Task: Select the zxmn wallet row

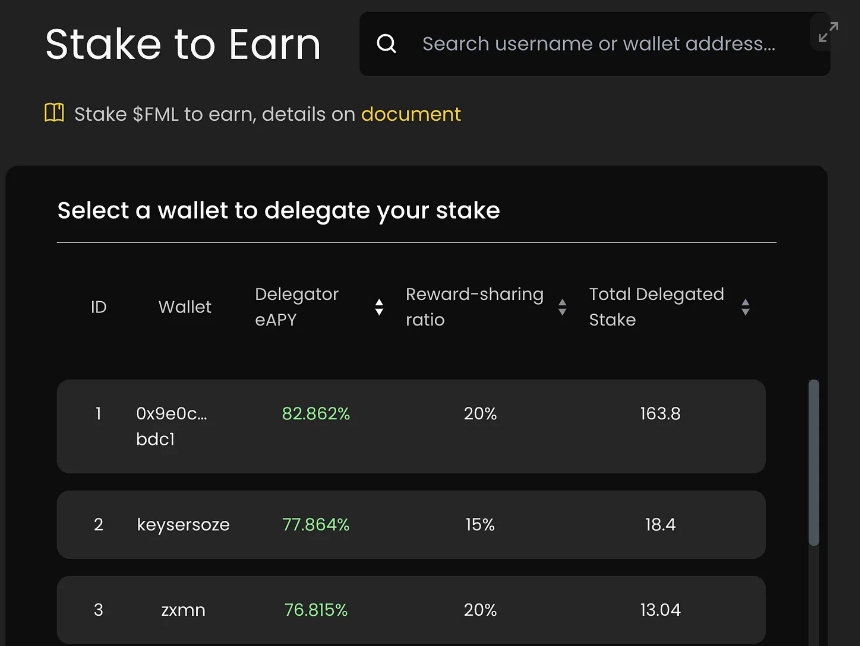Action: [x=411, y=610]
